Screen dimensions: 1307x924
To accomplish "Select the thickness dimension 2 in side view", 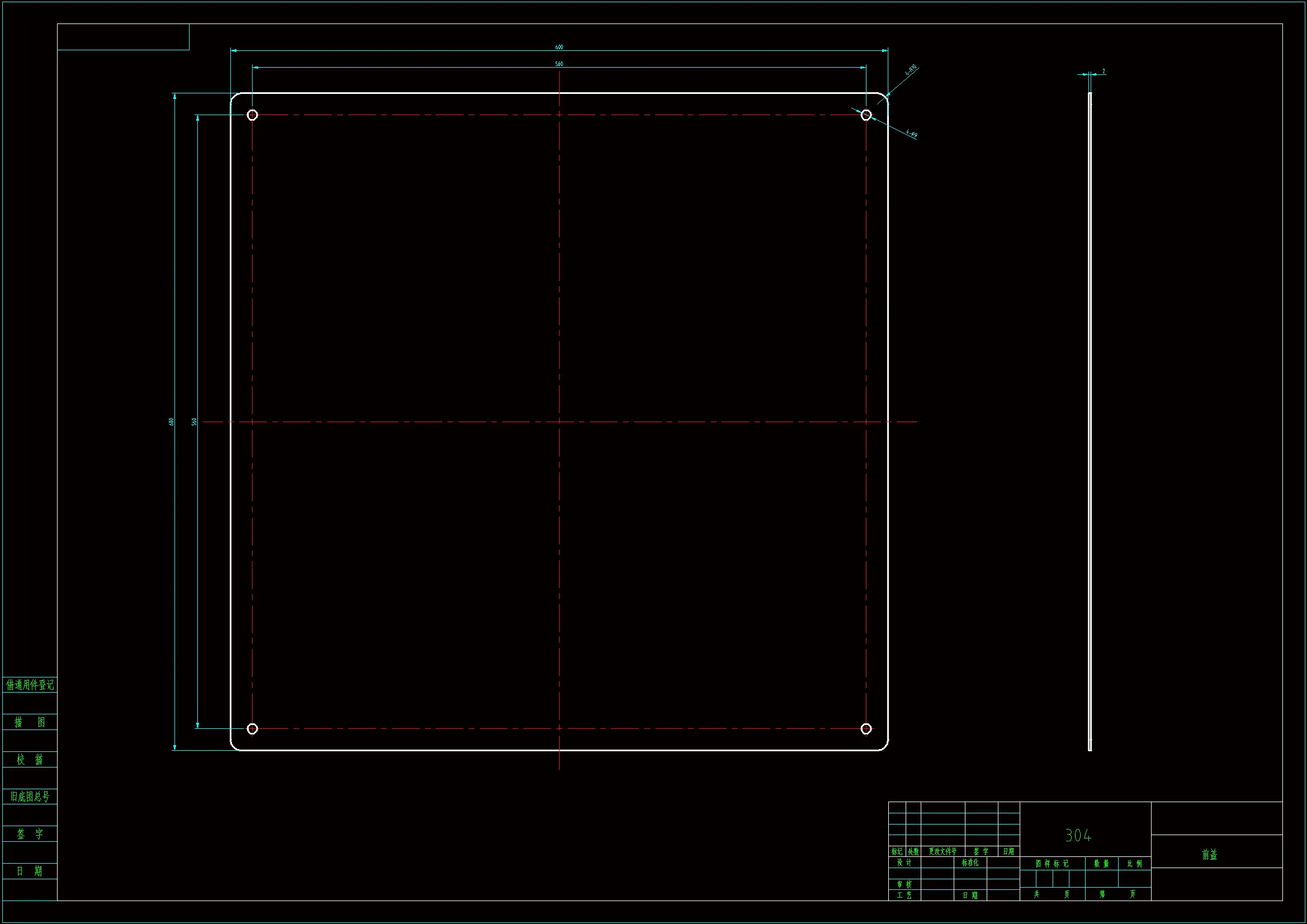I will point(1103,71).
